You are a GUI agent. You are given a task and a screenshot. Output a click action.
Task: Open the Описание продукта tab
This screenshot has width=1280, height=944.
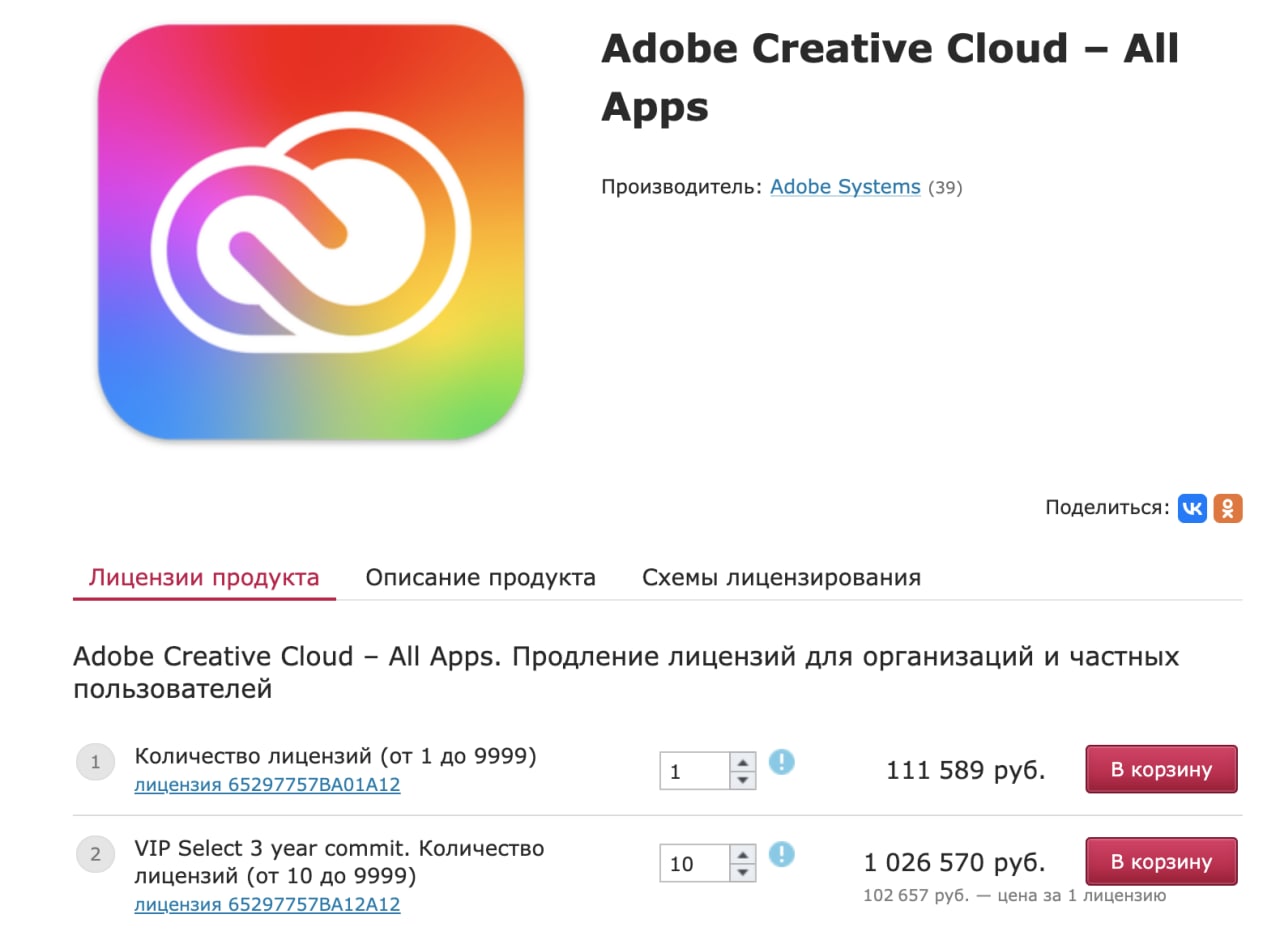[480, 578]
